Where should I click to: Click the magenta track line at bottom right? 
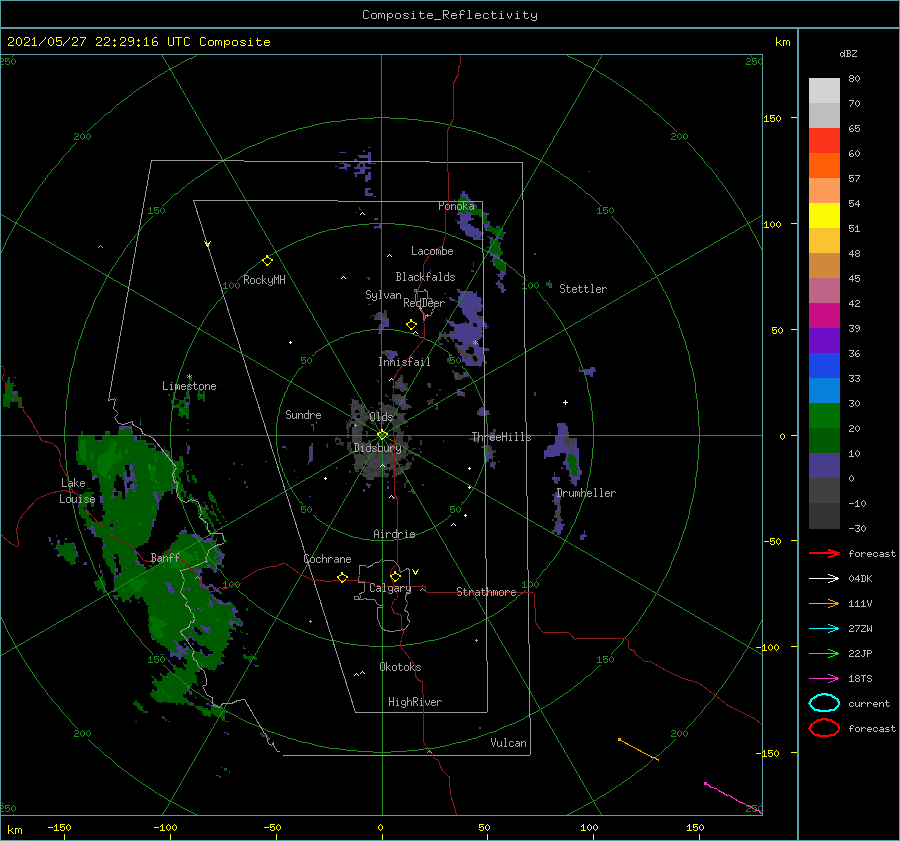(733, 797)
